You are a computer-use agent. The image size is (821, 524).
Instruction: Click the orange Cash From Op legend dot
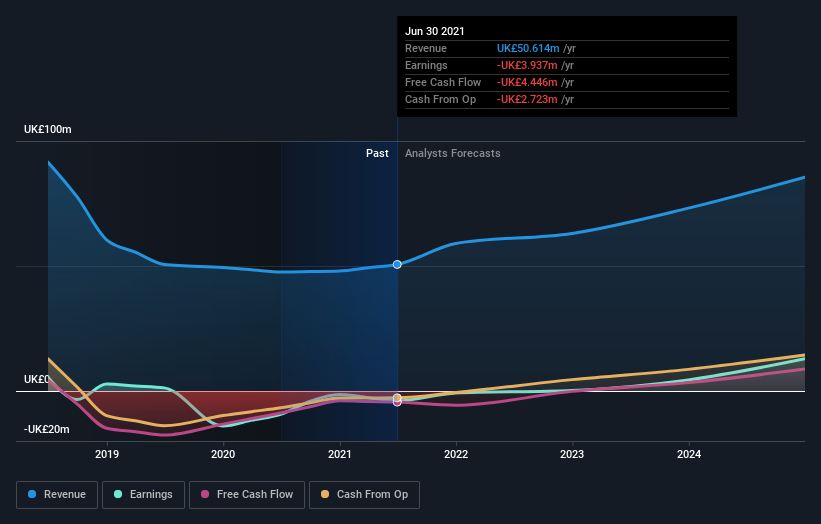tap(325, 494)
